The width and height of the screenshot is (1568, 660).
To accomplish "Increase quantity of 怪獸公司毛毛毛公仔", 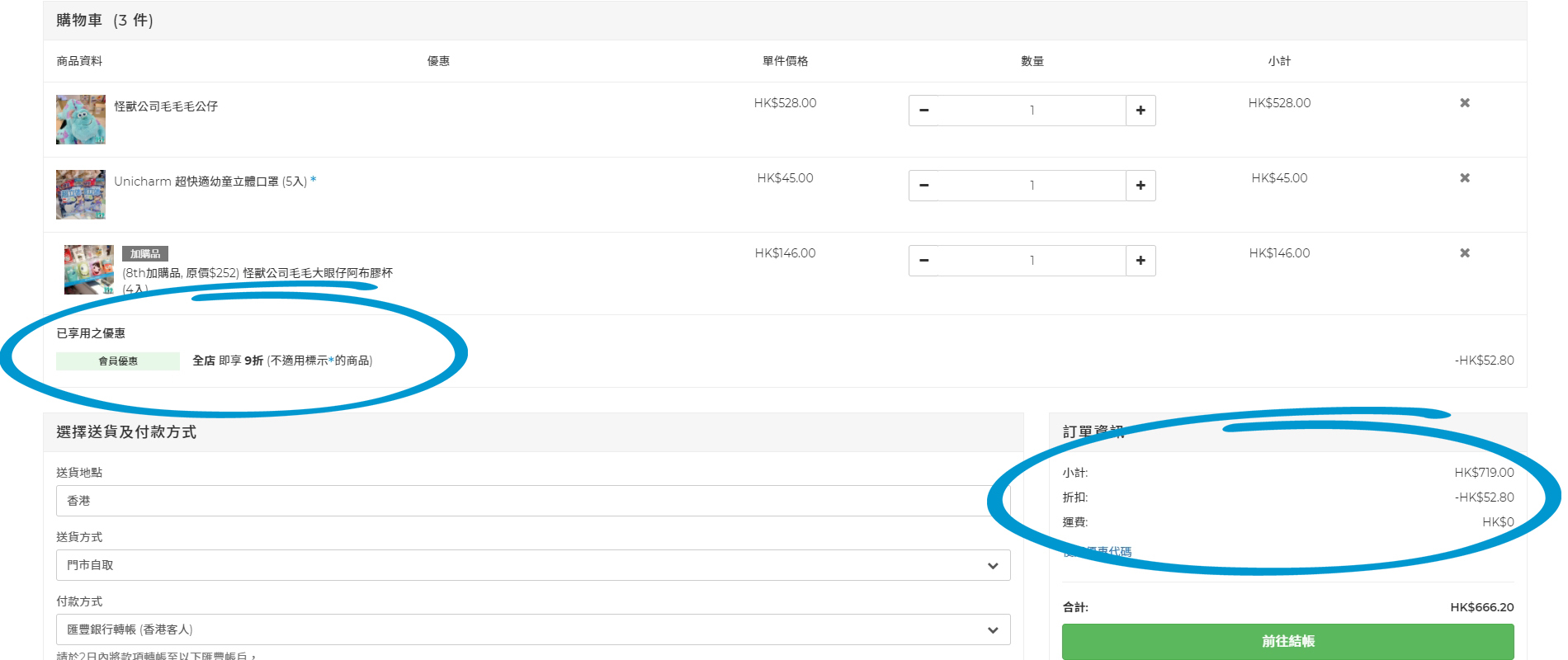I will (x=1140, y=111).
